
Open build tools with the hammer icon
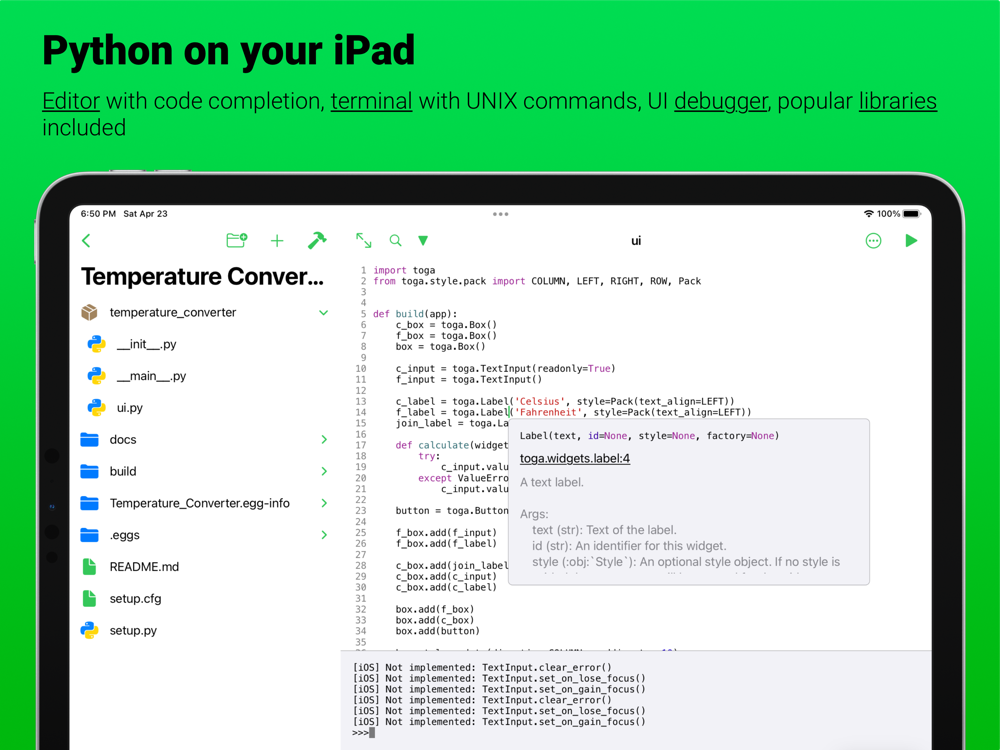click(x=317, y=240)
